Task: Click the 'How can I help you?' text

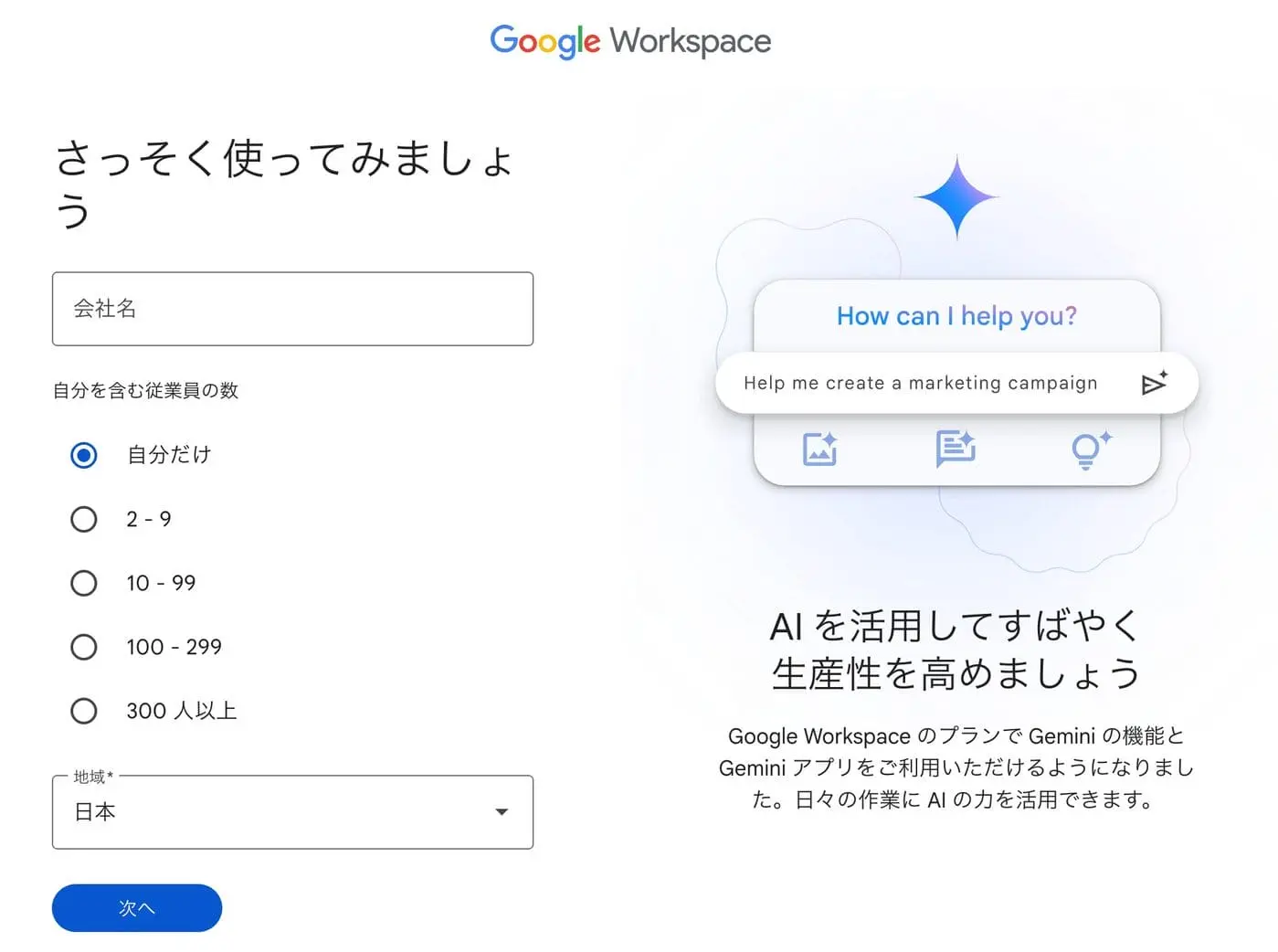Action: pos(956,316)
